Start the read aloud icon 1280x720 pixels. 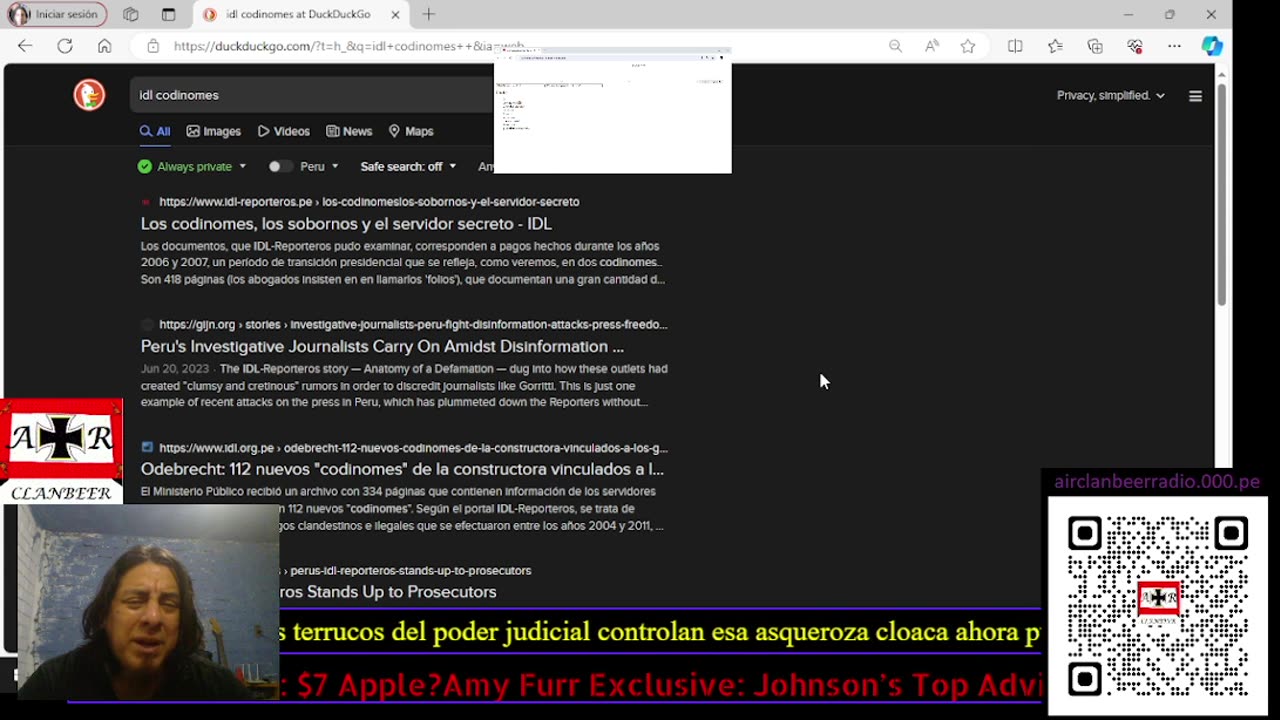click(x=932, y=46)
